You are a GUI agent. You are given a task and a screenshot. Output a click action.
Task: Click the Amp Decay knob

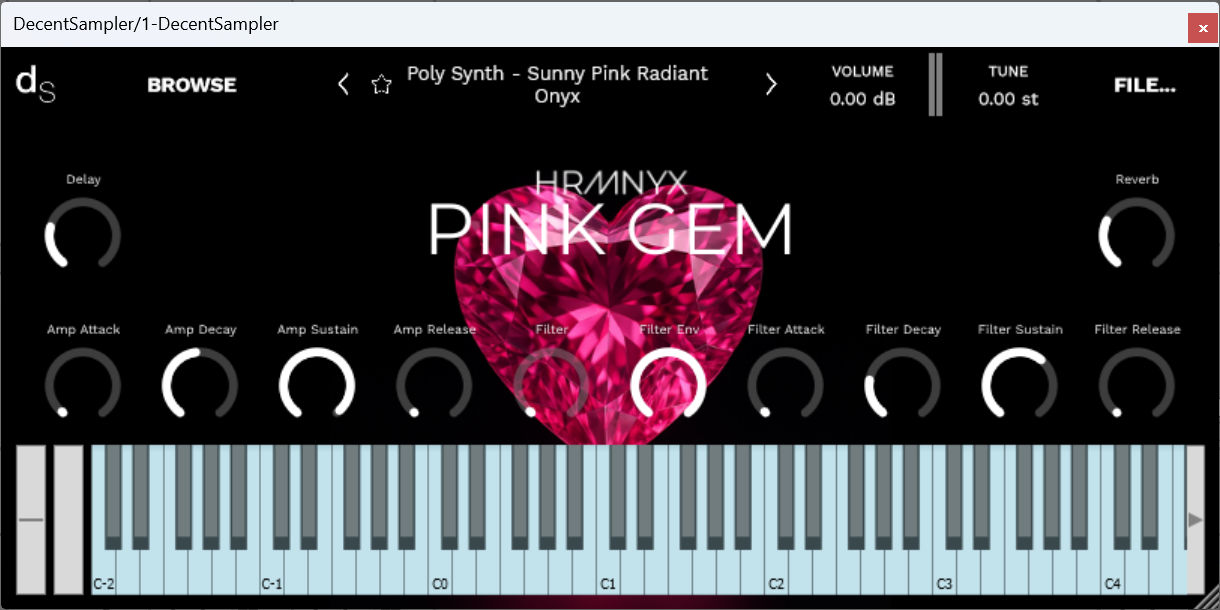(x=200, y=386)
